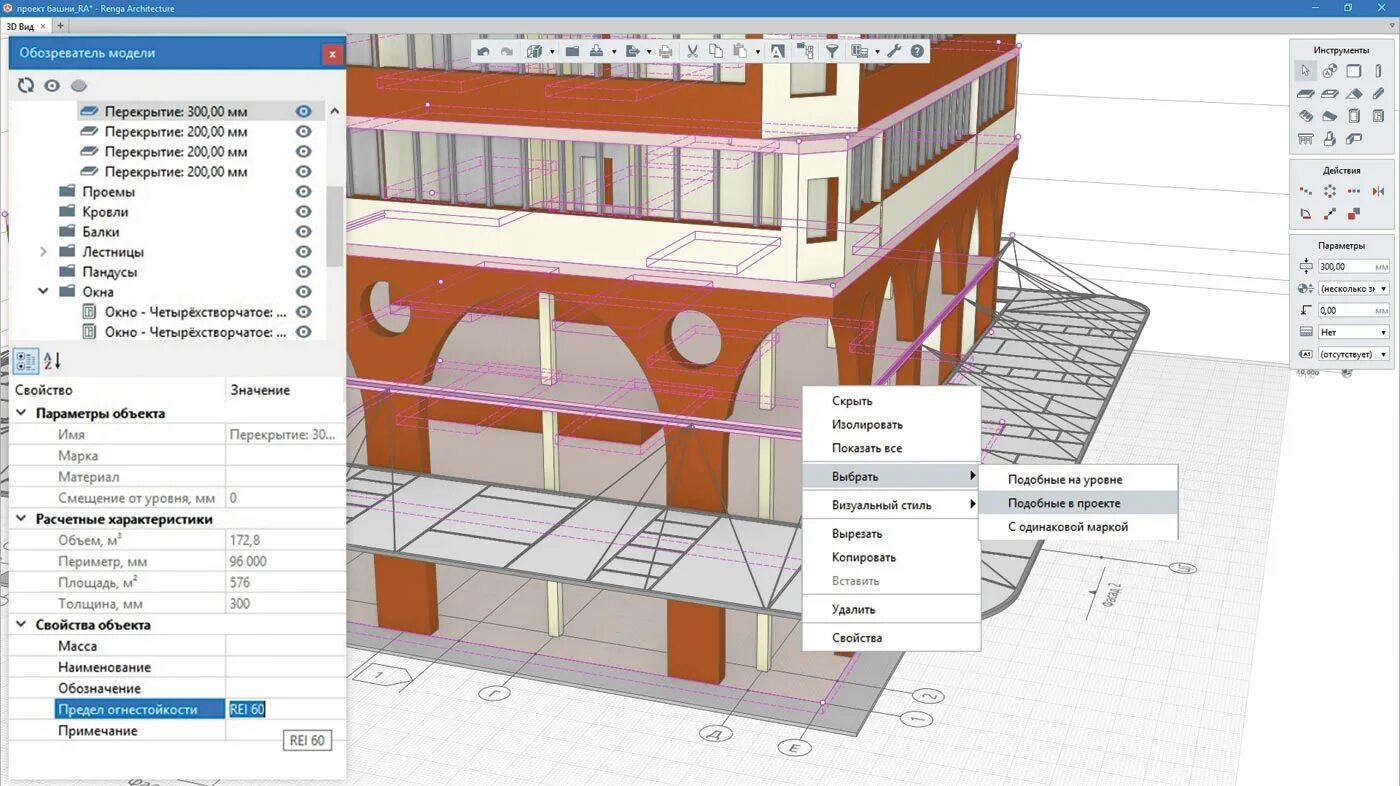Click the circular array action in Действия
This screenshot has width=1400, height=786.
click(1330, 191)
